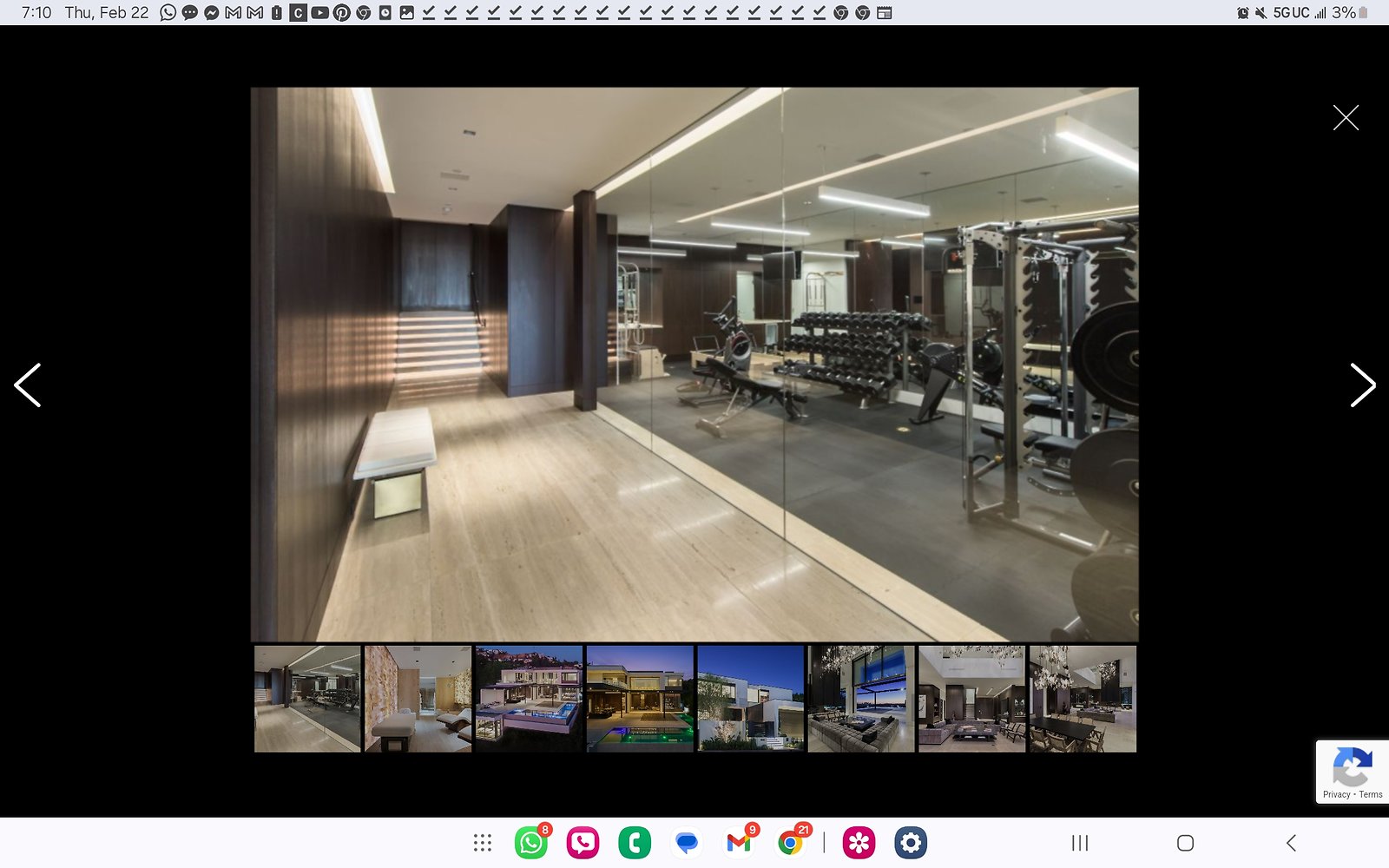Open Settings gear in taskbar

tap(911, 843)
